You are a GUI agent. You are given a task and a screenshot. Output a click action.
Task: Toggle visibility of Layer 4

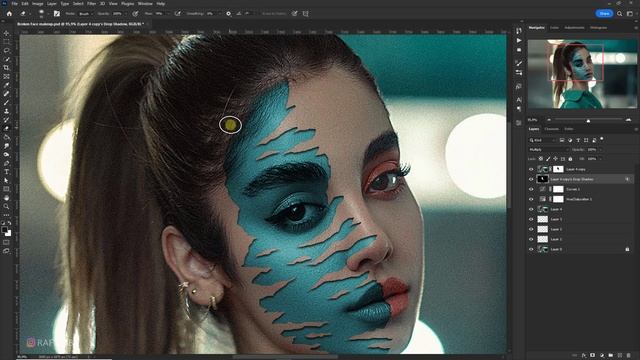(x=531, y=209)
